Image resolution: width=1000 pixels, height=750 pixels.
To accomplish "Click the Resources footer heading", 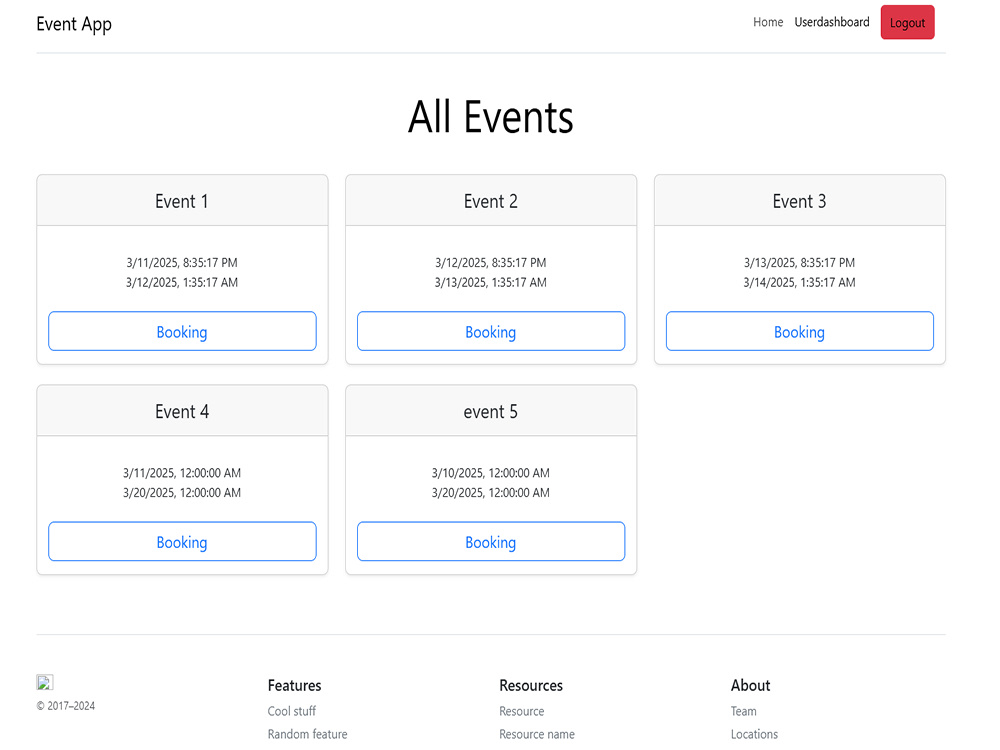I will pos(531,686).
